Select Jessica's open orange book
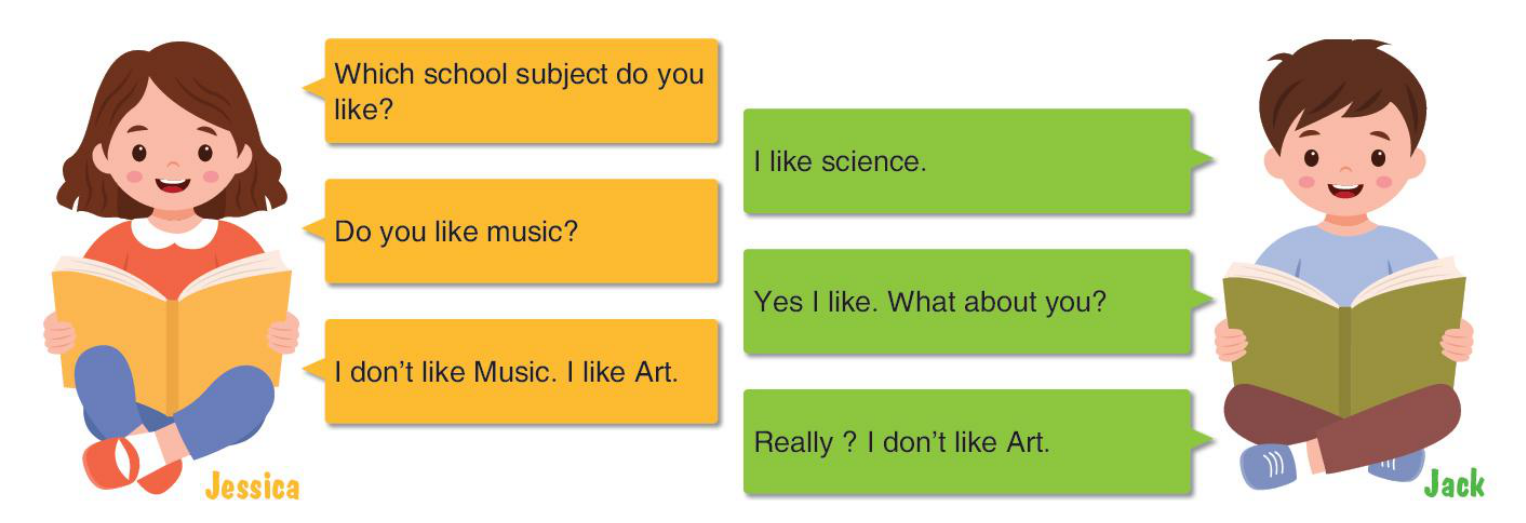Screen dimensions: 1526x523 (x=172, y=322)
